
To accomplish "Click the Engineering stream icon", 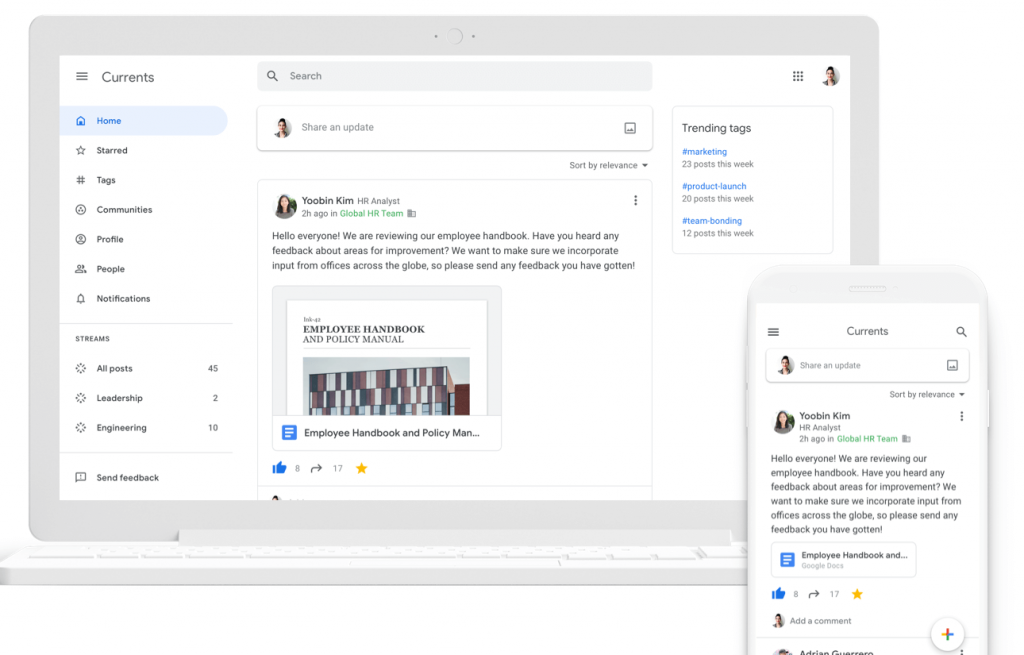I will coord(81,428).
